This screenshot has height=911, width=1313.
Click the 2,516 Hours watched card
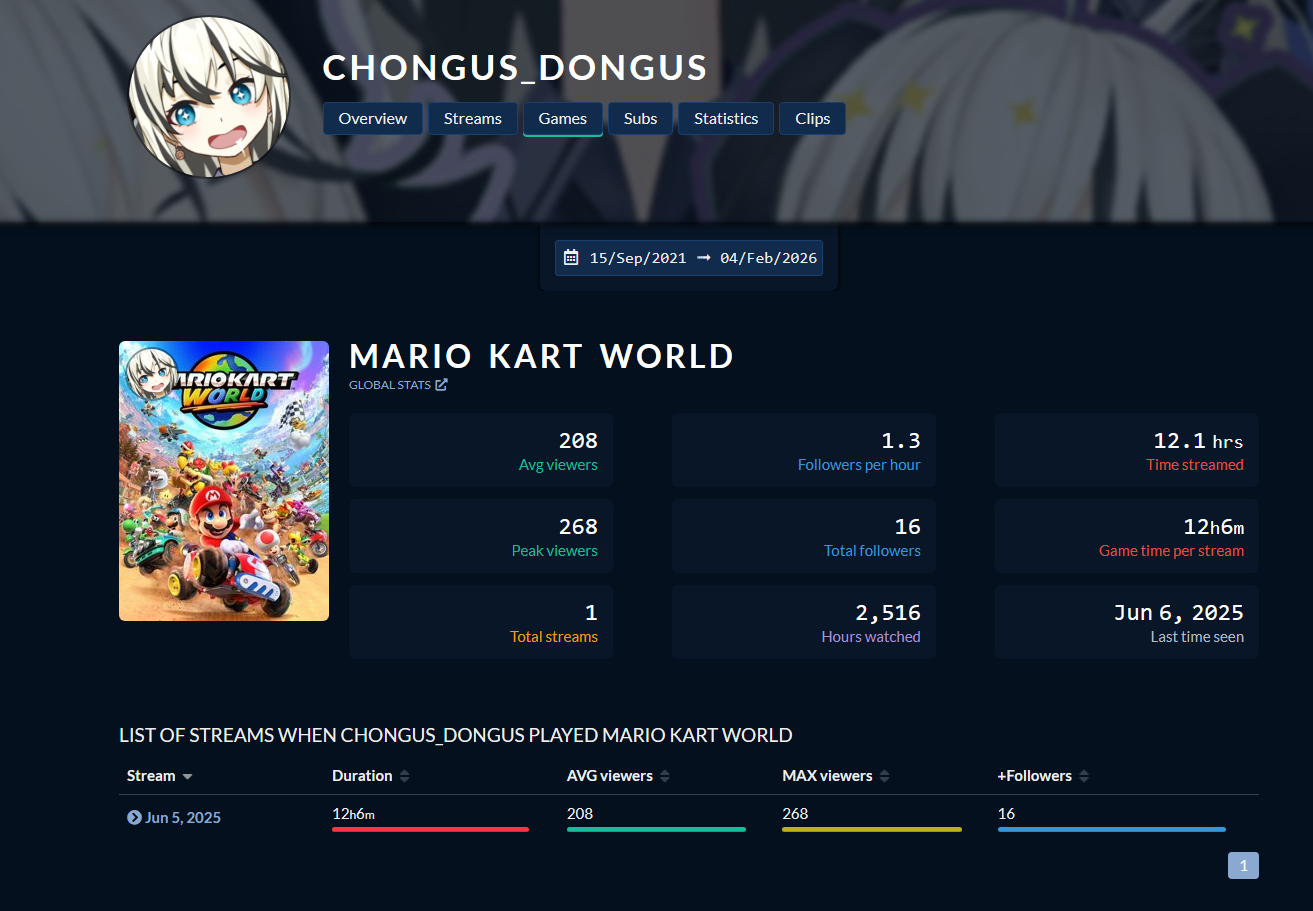pyautogui.click(x=804, y=622)
